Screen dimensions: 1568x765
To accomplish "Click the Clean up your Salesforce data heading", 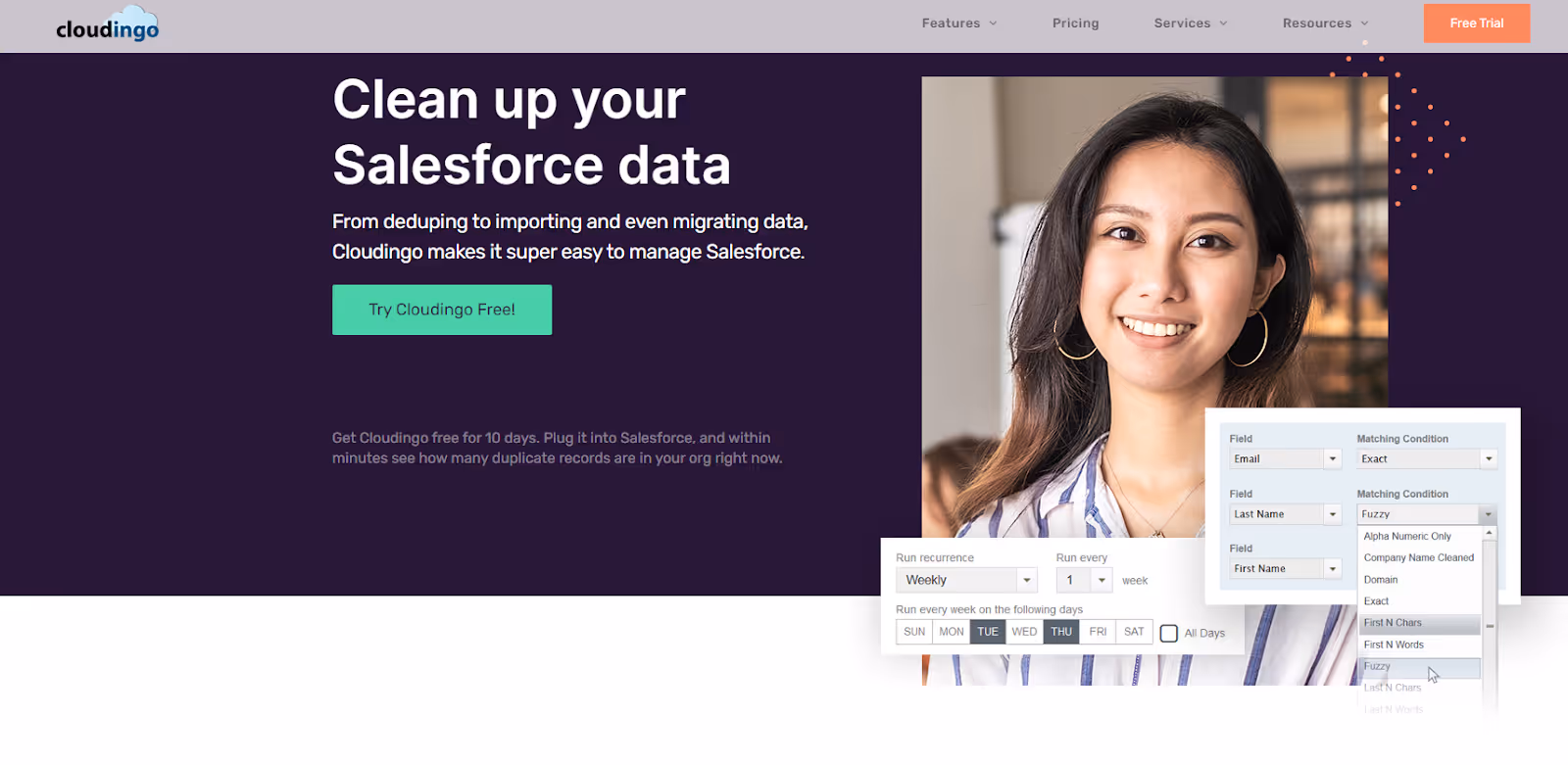I will click(x=531, y=132).
